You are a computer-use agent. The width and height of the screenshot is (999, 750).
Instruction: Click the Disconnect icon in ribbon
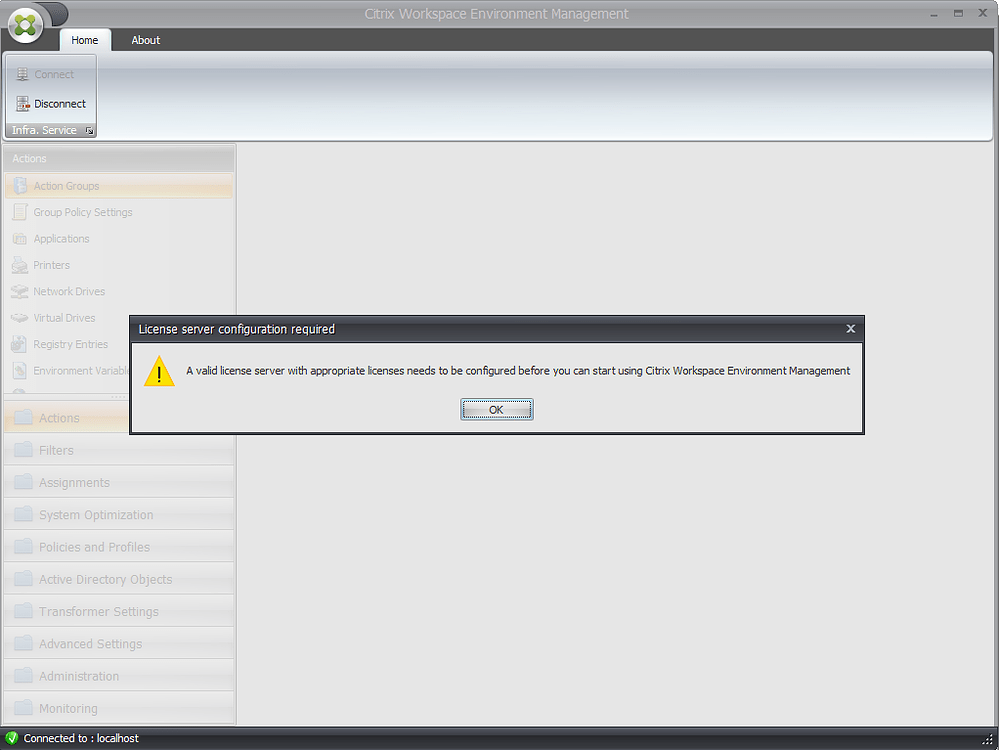[23, 103]
